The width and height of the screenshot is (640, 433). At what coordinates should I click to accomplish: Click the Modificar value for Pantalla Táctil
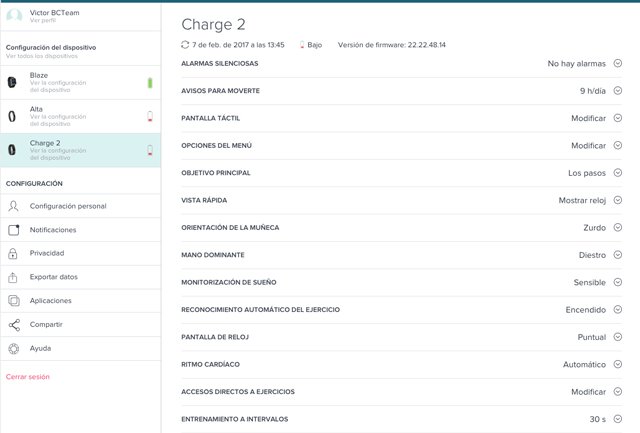[x=588, y=118]
